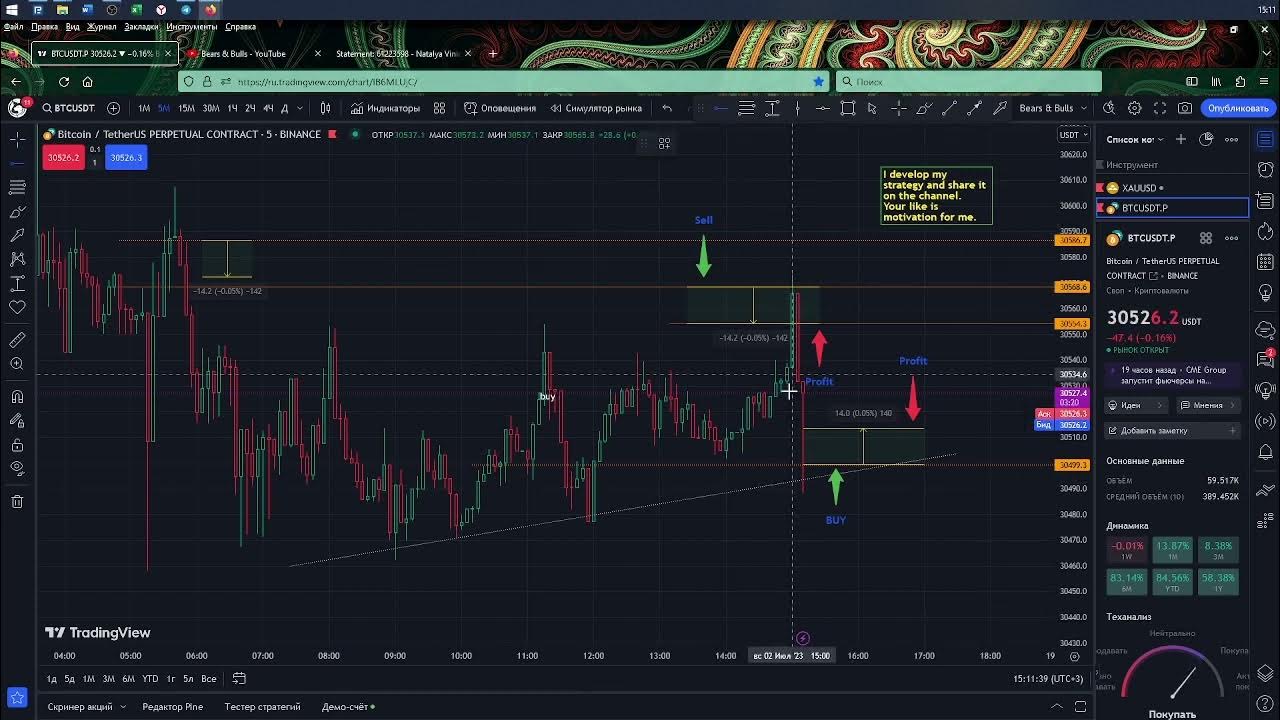This screenshot has width=1280, height=720.
Task: Expand the Список котировок watchlist dropdown
Action: pos(1135,139)
